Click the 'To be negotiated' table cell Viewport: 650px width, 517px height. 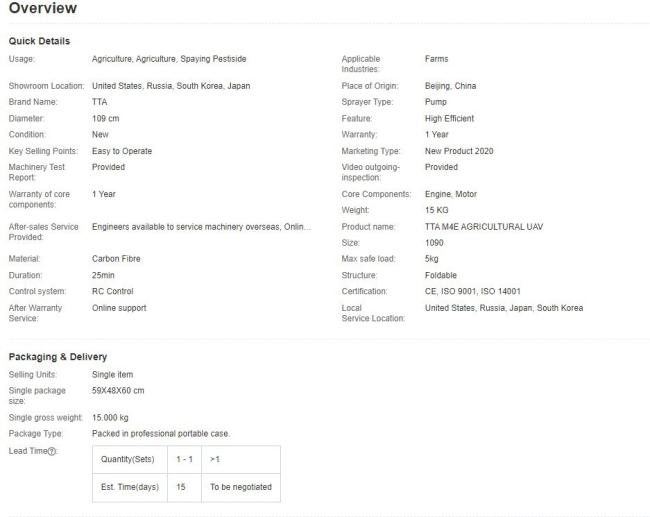240,487
